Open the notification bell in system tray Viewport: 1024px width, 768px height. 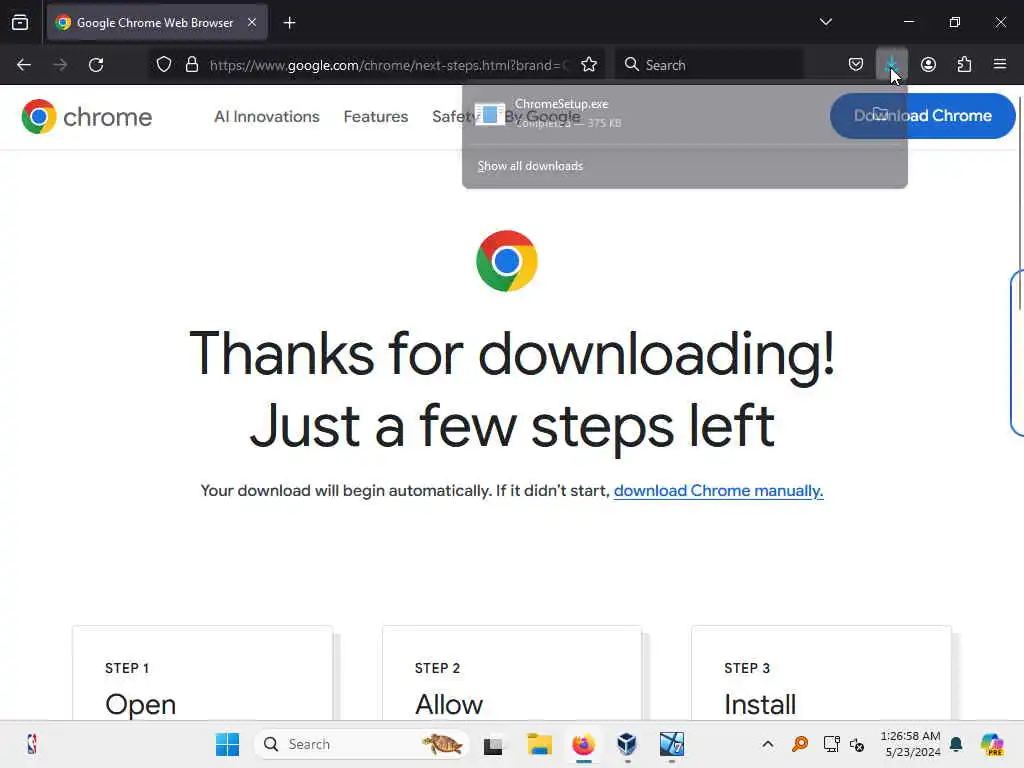[956, 744]
